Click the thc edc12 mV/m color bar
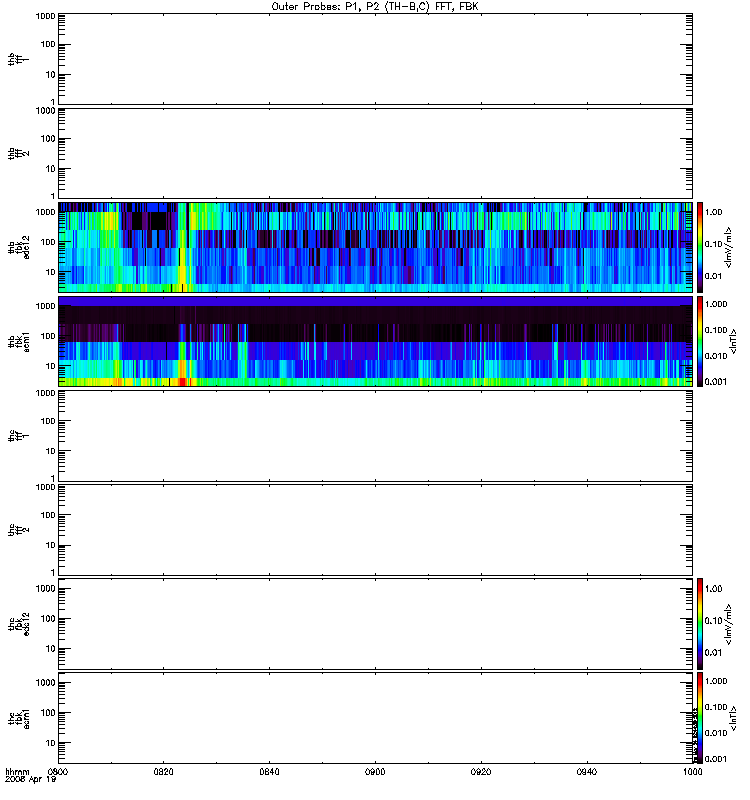 point(700,624)
